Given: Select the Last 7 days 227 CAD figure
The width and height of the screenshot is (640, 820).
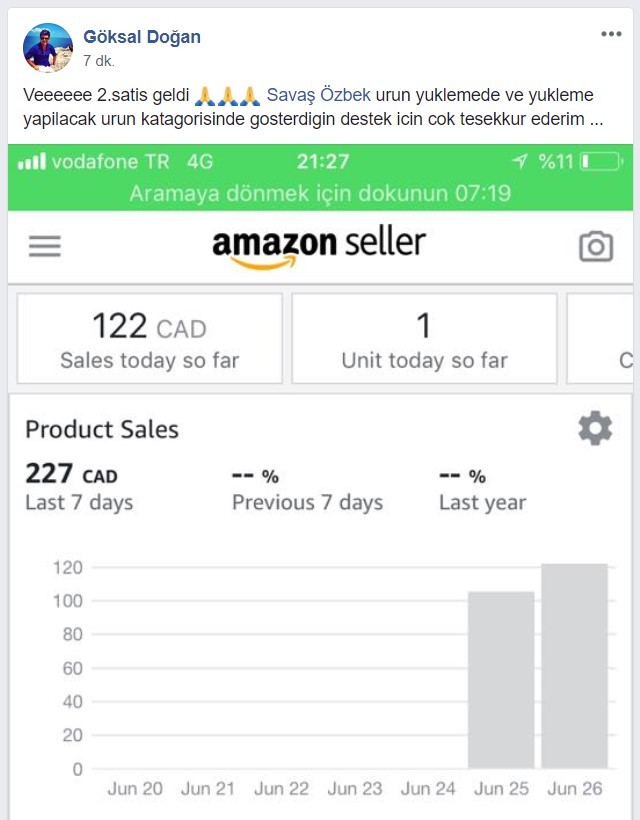Looking at the screenshot, I should coord(79,486).
